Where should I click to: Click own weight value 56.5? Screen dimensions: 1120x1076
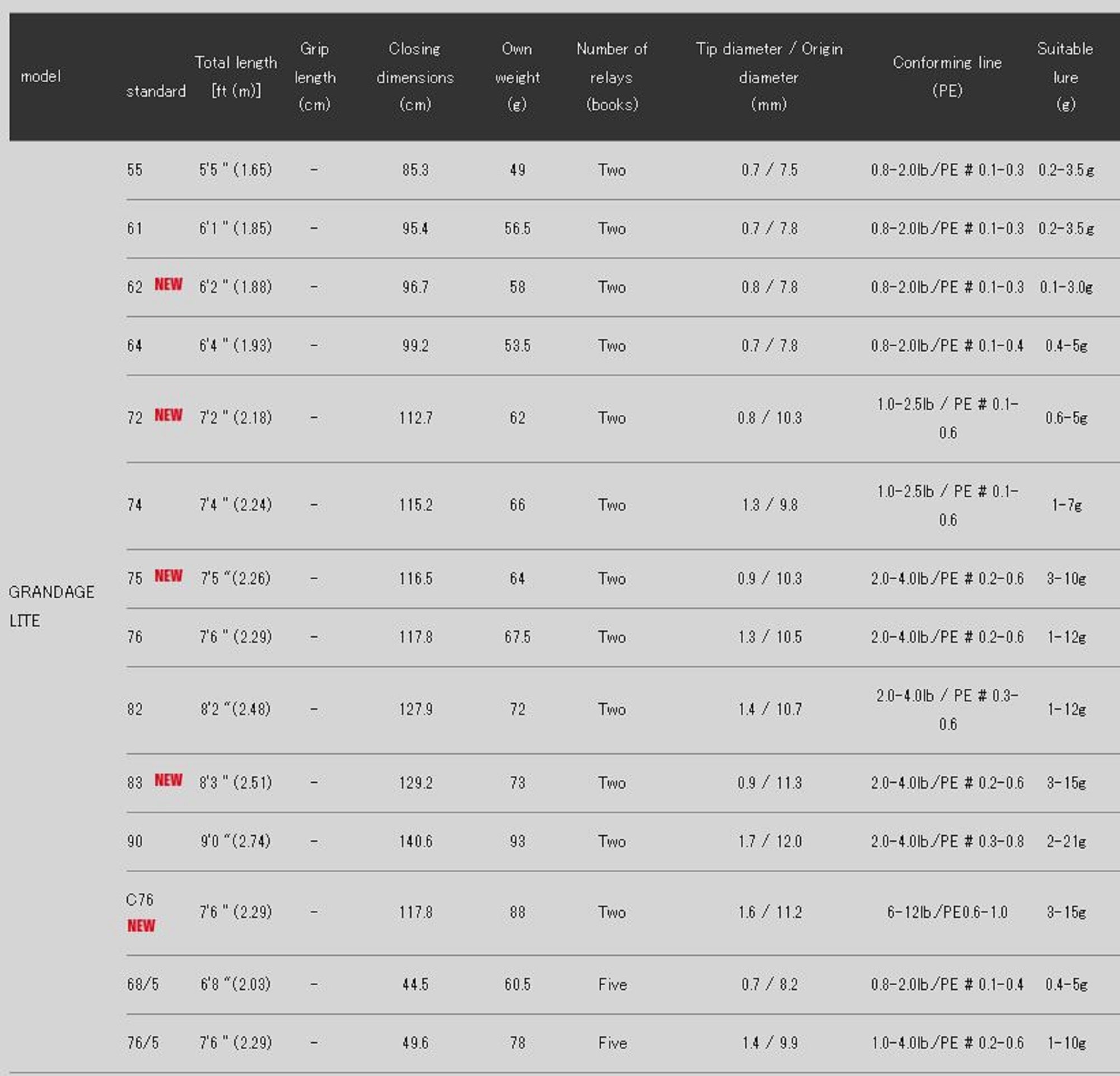516,229
